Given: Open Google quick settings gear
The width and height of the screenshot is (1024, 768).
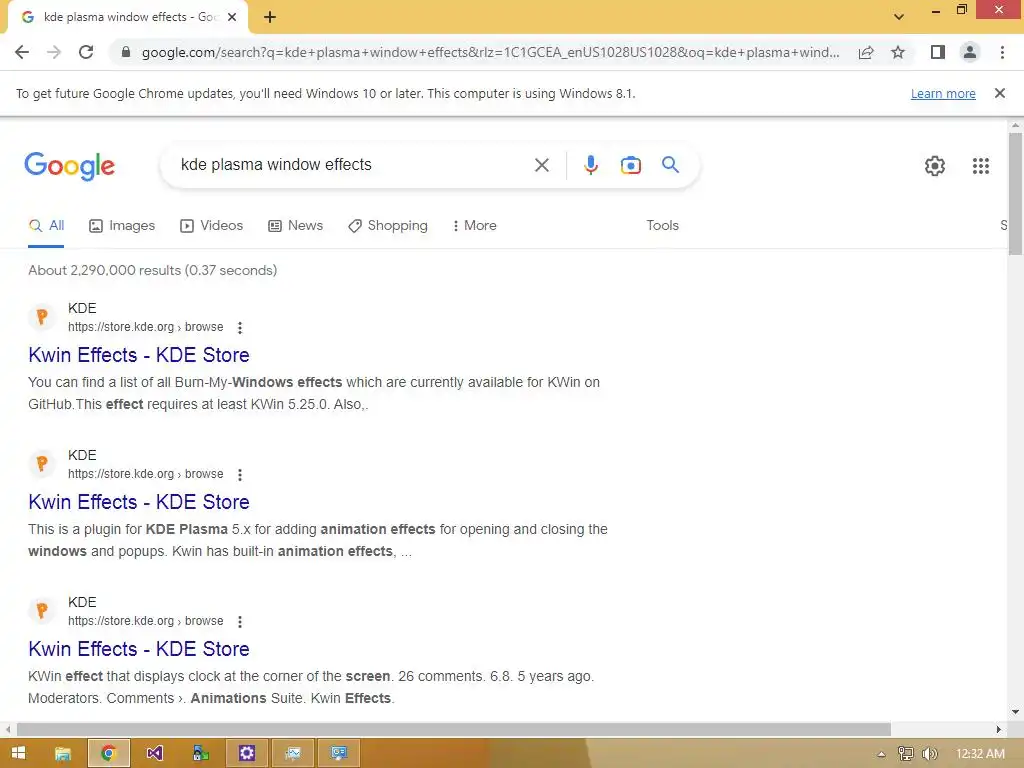Looking at the screenshot, I should [x=935, y=166].
